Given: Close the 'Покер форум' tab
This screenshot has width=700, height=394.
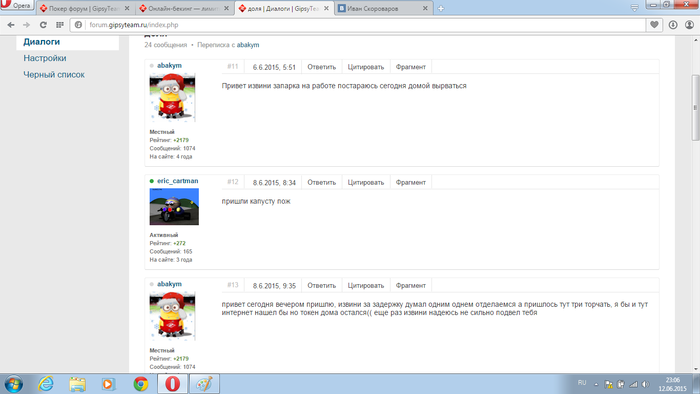Looking at the screenshot, I should tap(127, 8).
